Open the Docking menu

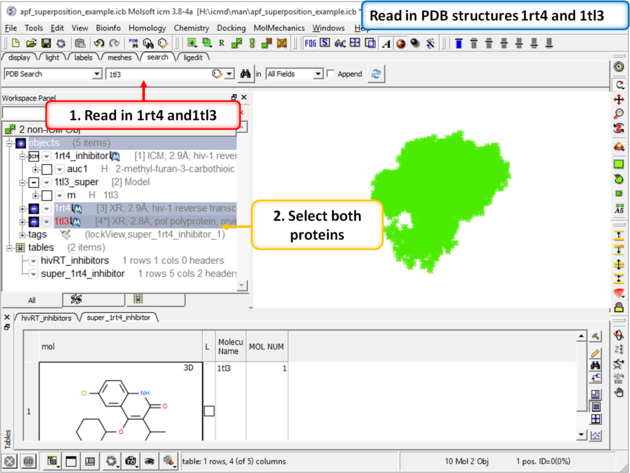(231, 28)
